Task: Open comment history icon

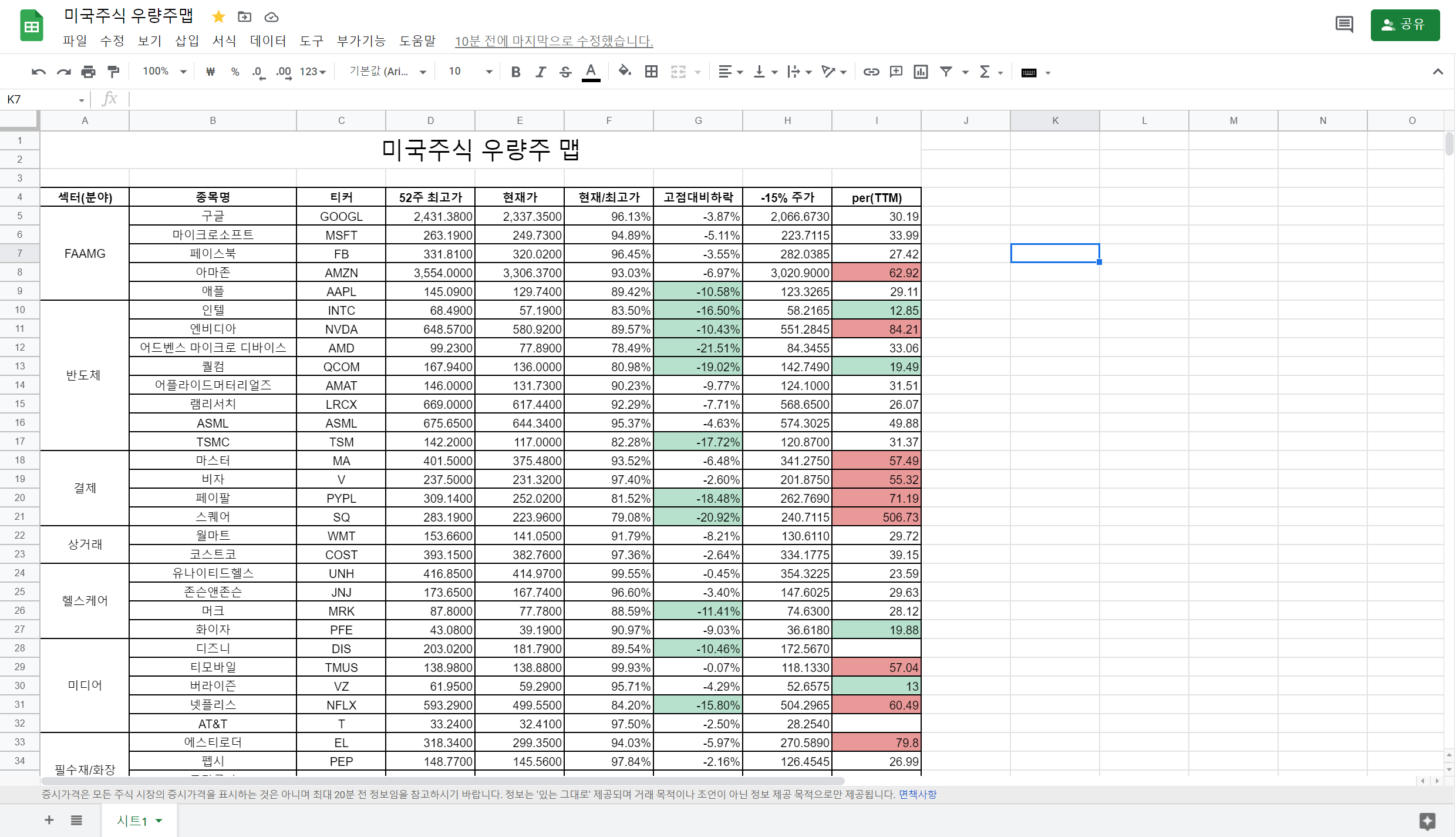Action: 1344,25
